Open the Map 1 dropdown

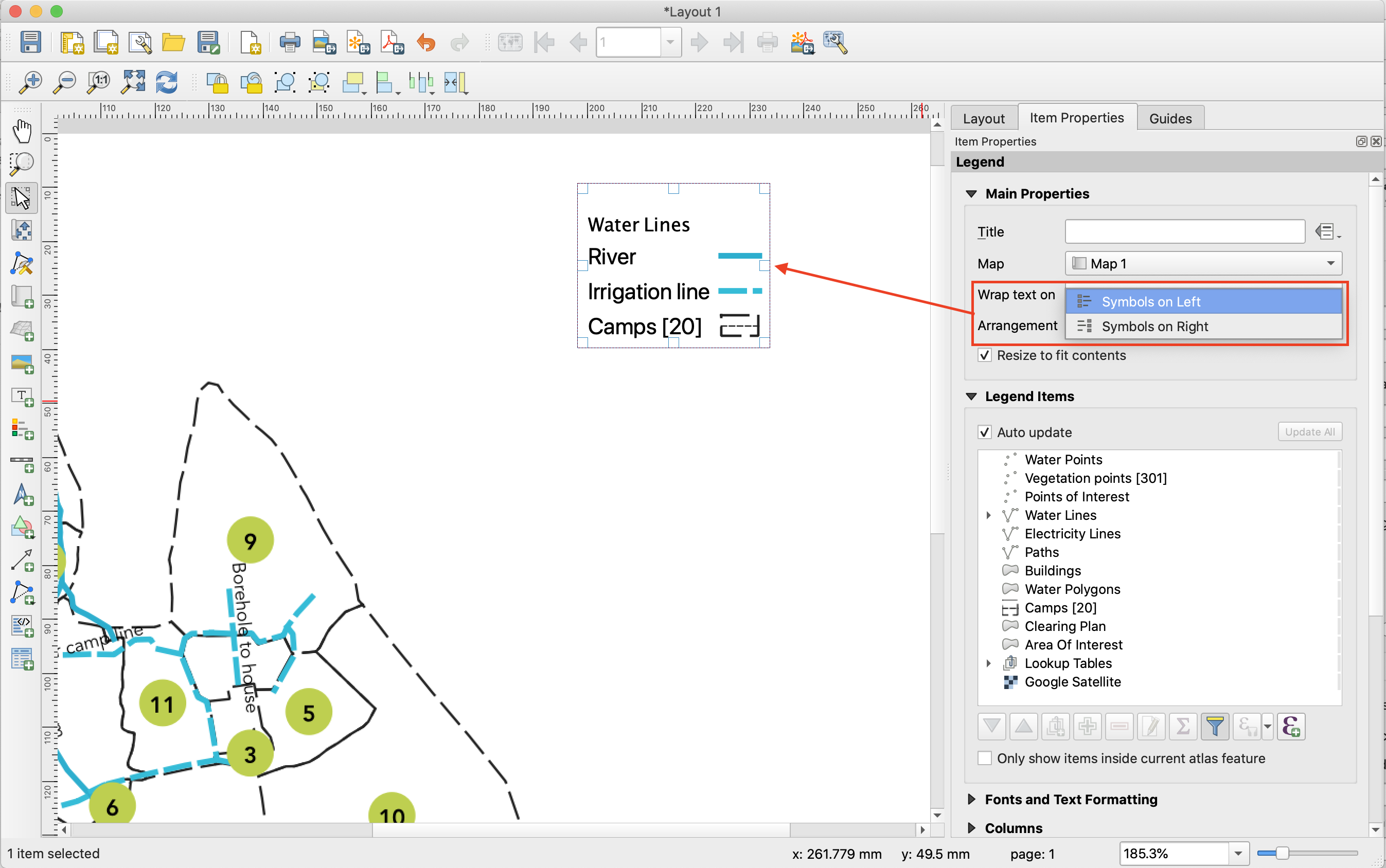click(x=1203, y=263)
